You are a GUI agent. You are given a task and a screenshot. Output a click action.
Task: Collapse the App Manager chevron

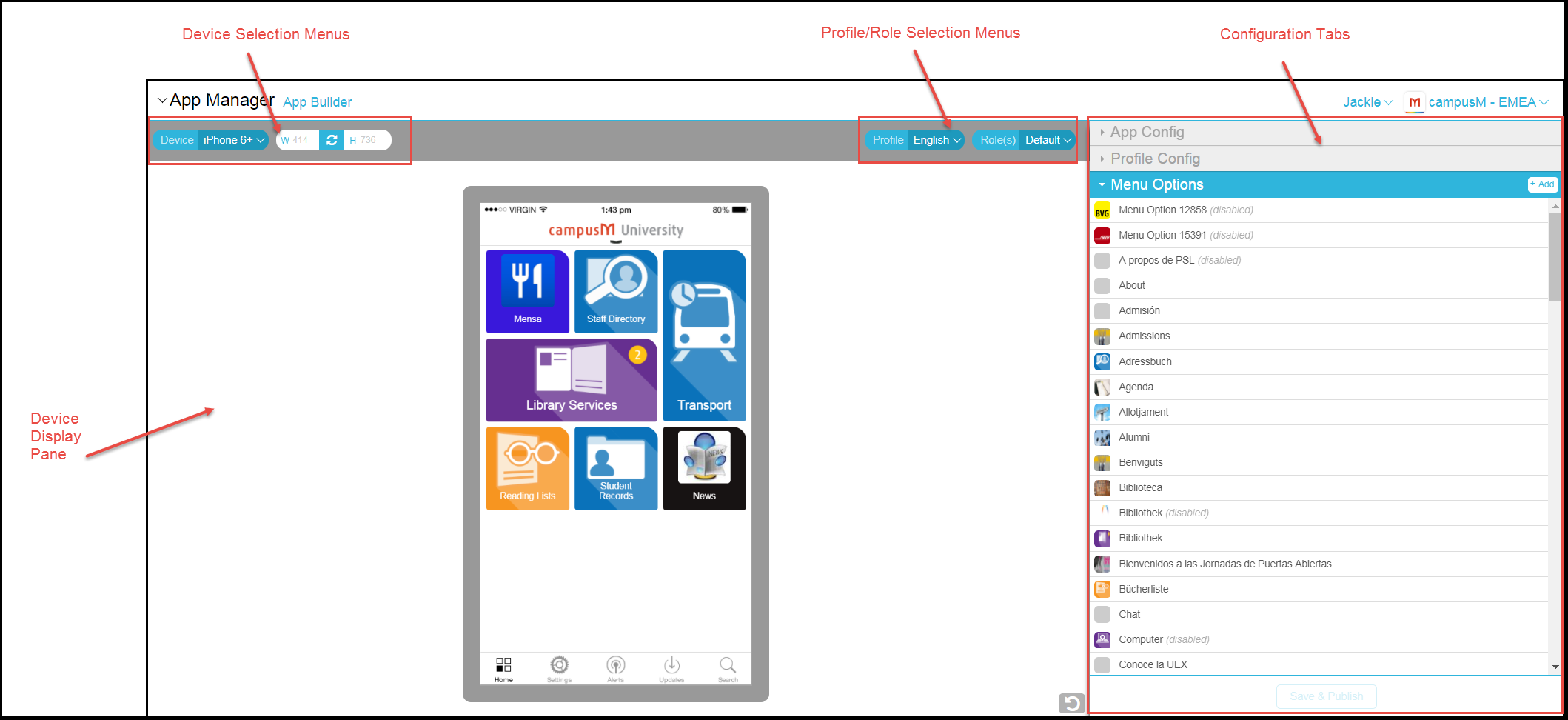[162, 101]
